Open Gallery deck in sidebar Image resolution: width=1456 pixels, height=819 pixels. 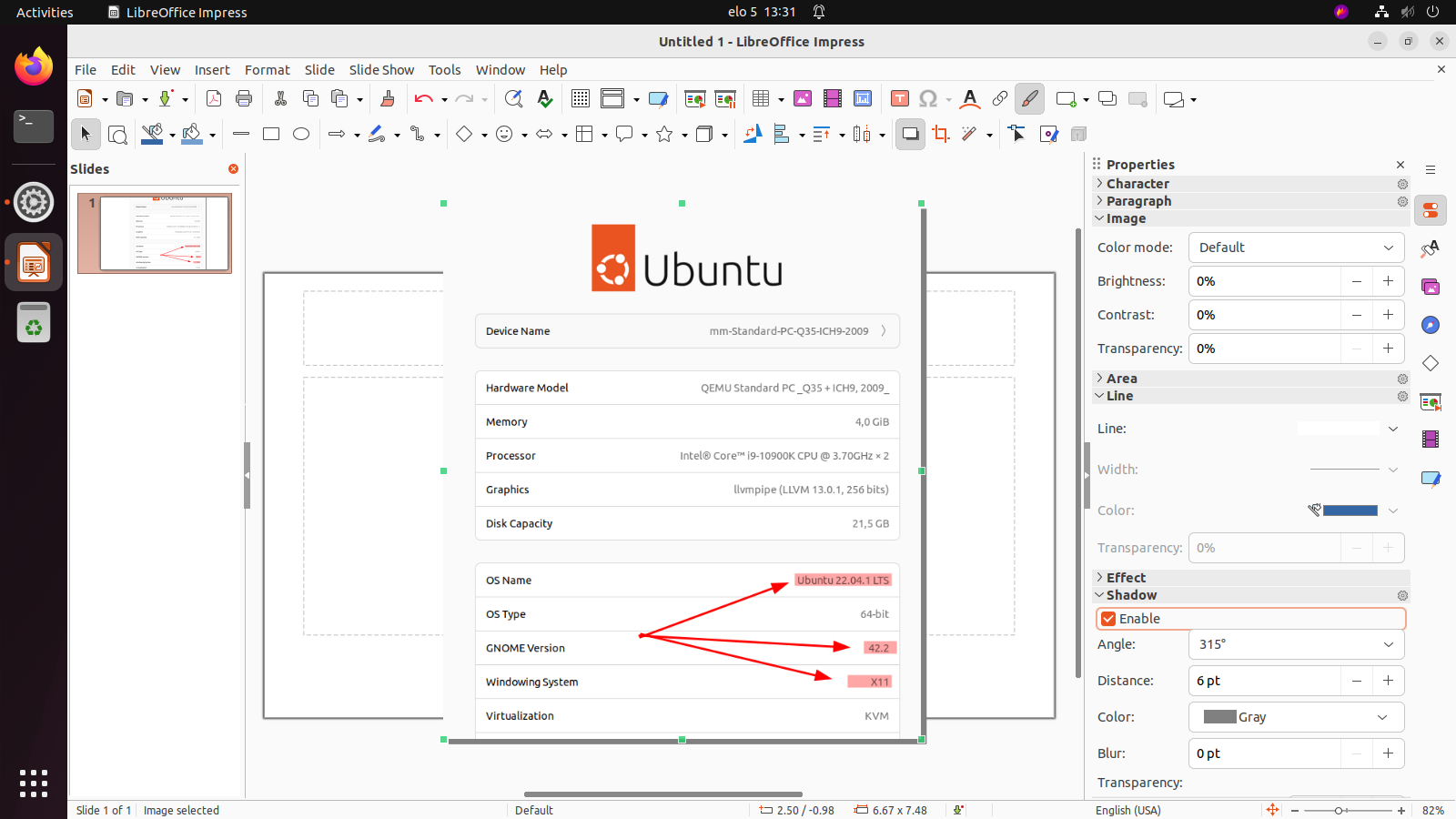pyautogui.click(x=1431, y=287)
